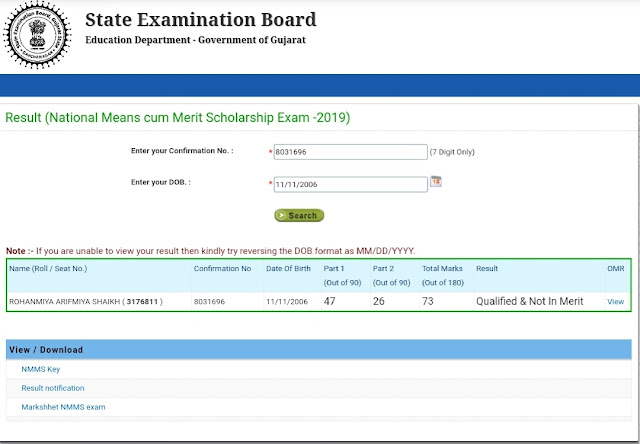Click date 11/11/2006 in the result row
The image size is (640, 444).
[287, 302]
